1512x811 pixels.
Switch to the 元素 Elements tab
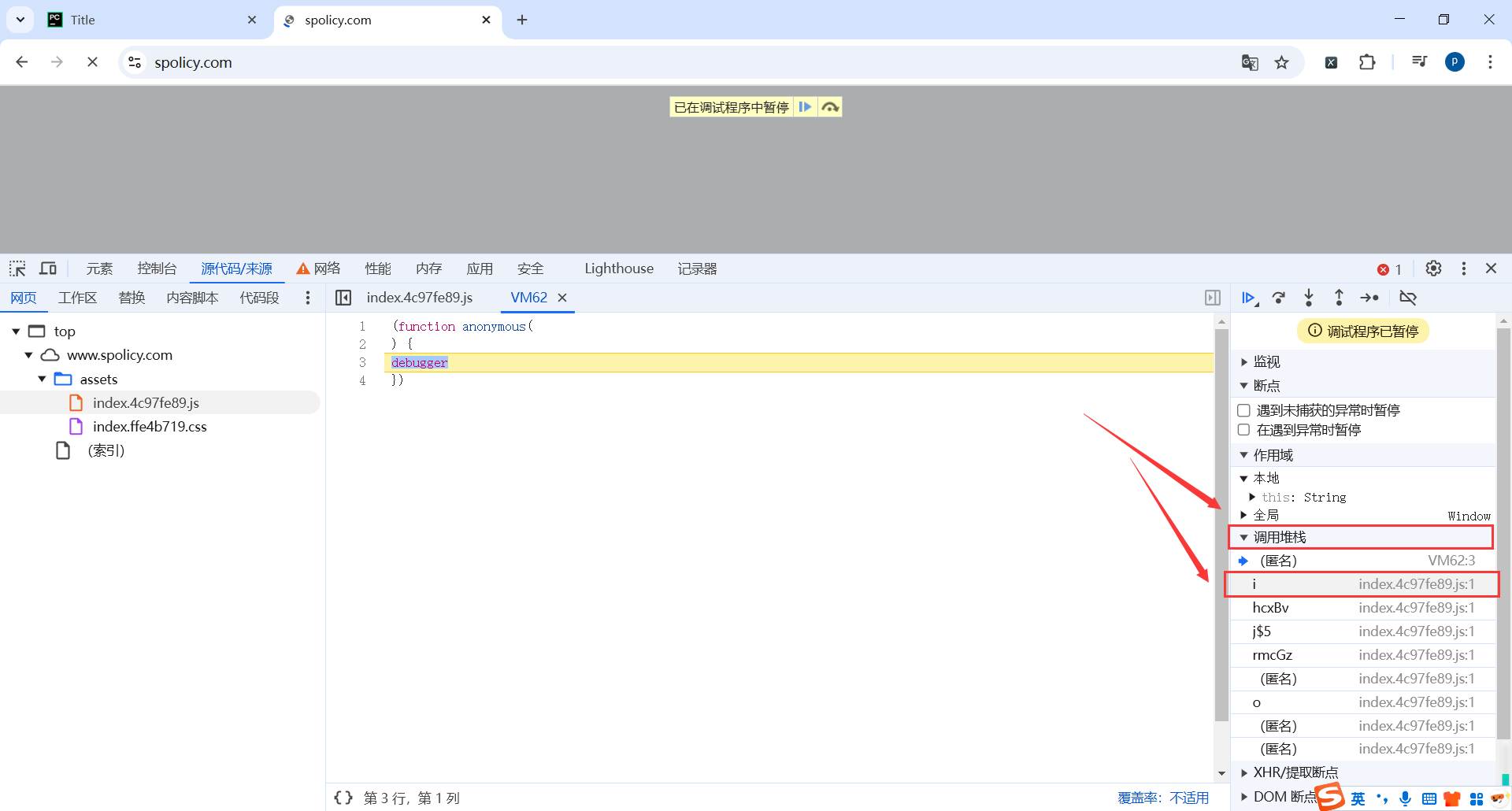(99, 268)
